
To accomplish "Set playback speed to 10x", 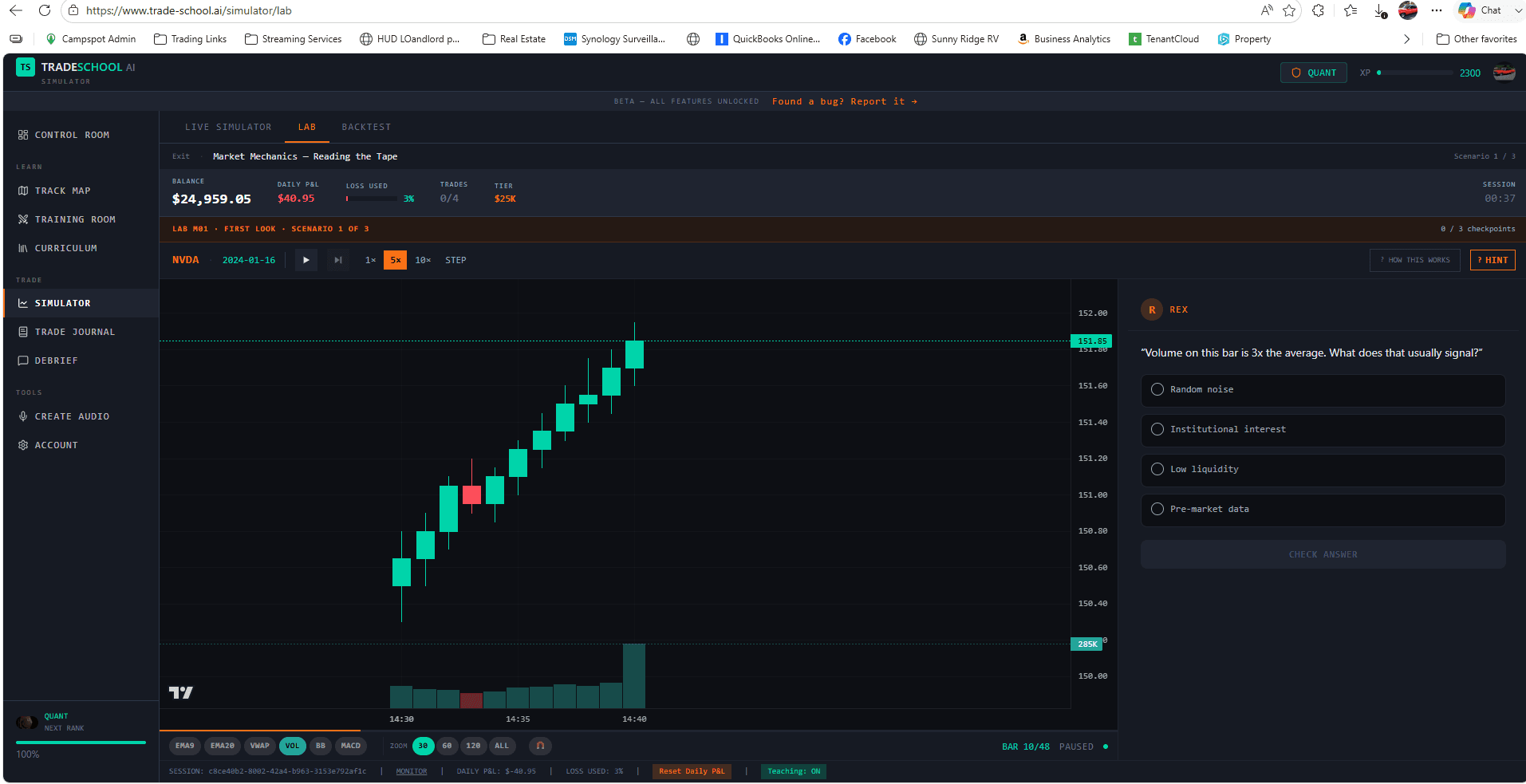I will [x=423, y=260].
